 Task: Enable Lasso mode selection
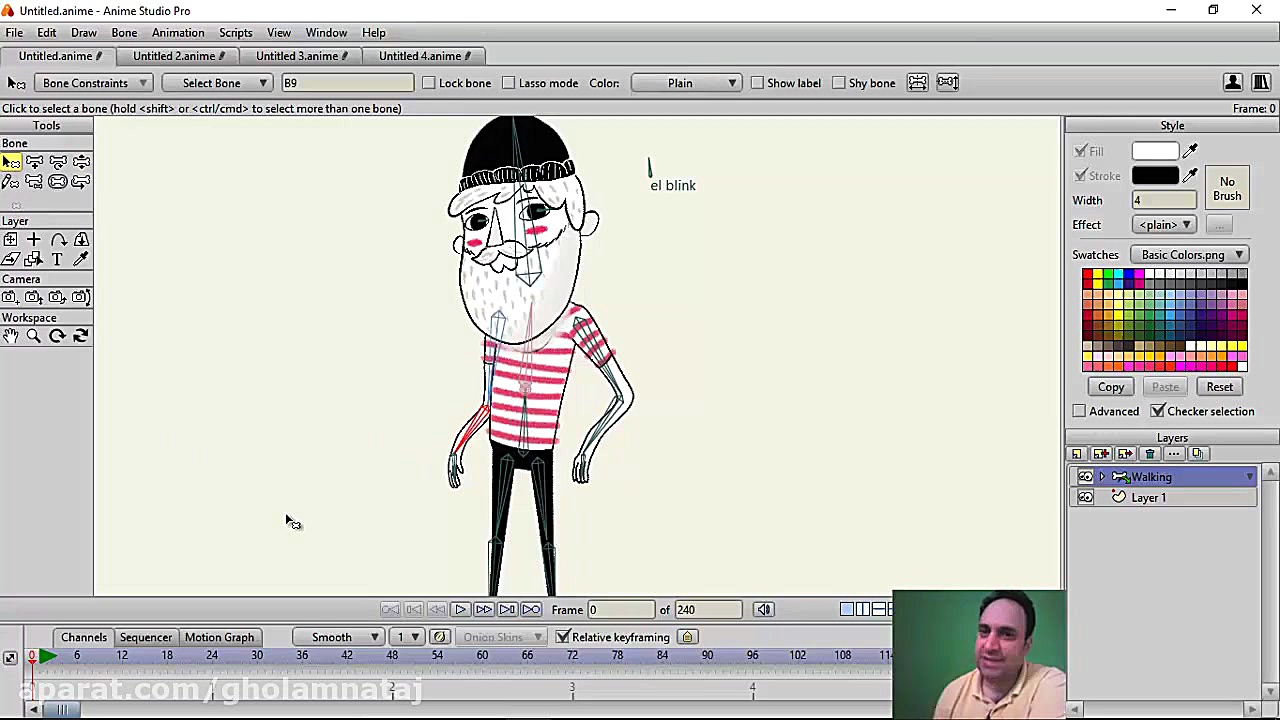point(509,83)
